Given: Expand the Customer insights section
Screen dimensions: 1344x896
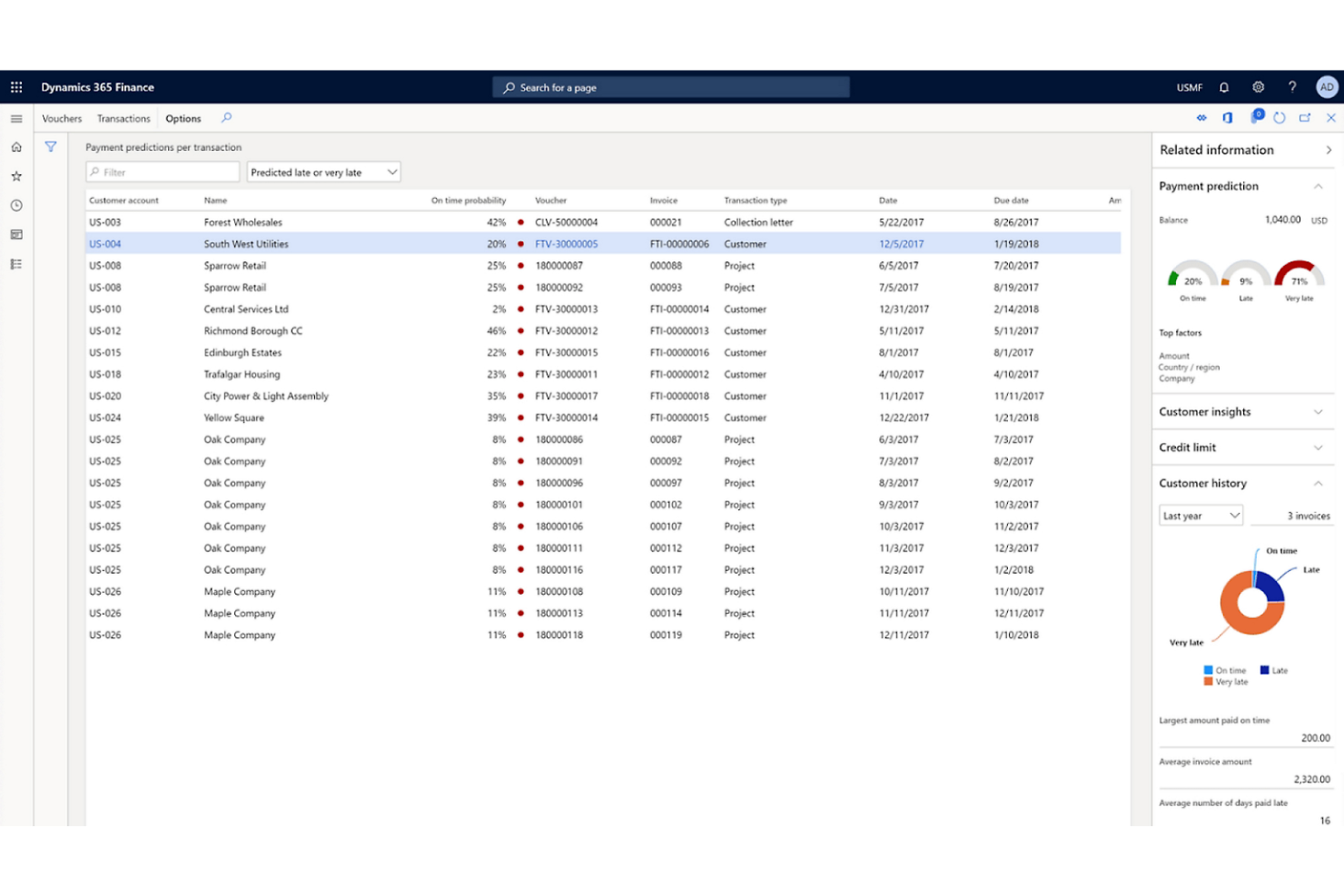Looking at the screenshot, I should [1319, 411].
